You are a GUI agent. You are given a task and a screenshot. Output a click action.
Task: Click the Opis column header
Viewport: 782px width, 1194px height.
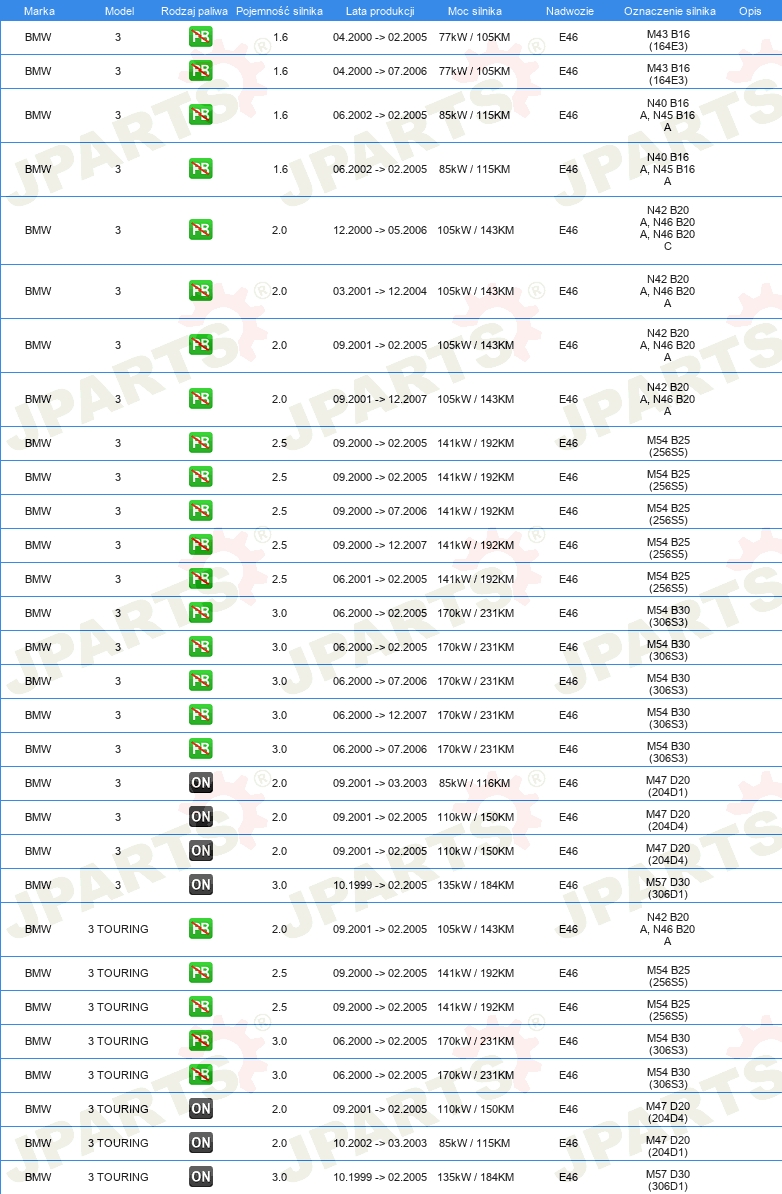pyautogui.click(x=750, y=11)
